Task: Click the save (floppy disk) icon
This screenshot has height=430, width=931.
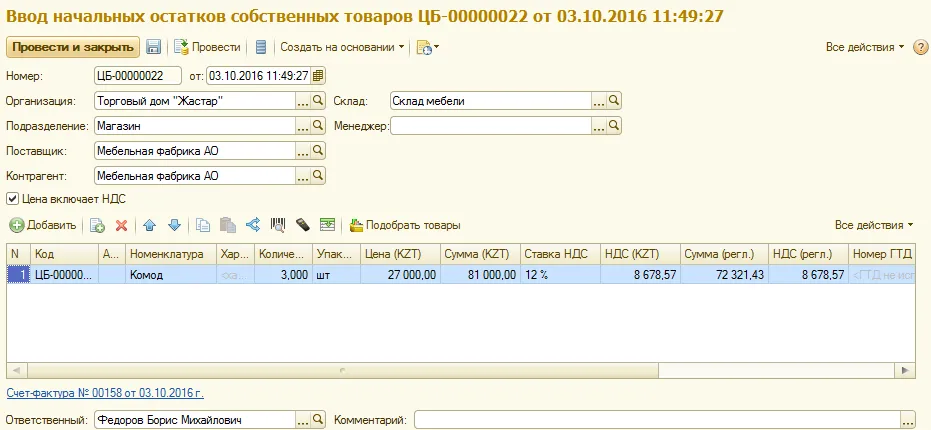Action: [154, 47]
